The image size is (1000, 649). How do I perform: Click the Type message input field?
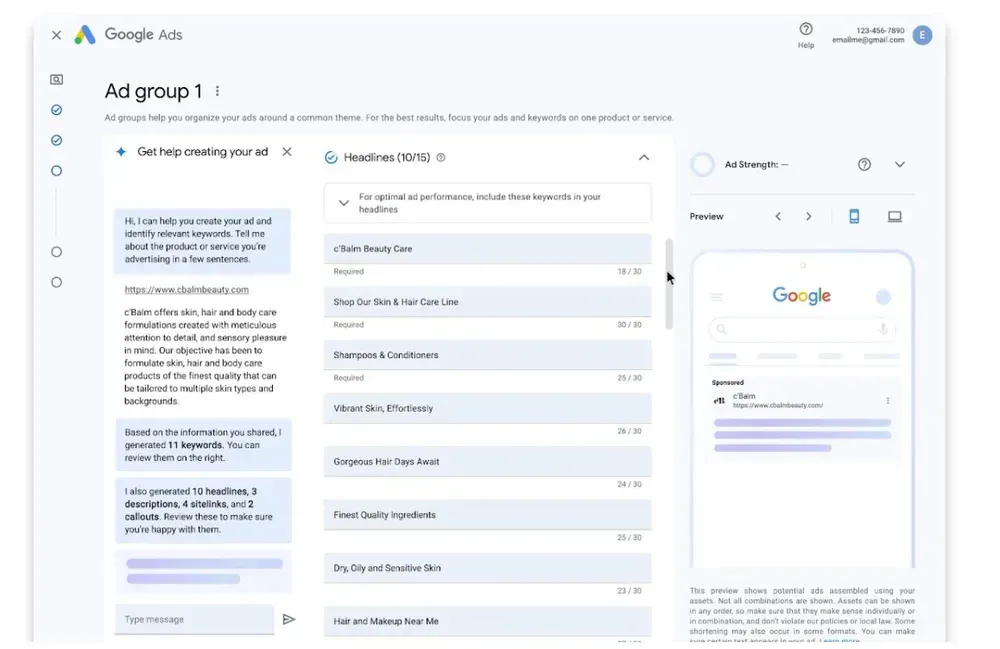194,619
